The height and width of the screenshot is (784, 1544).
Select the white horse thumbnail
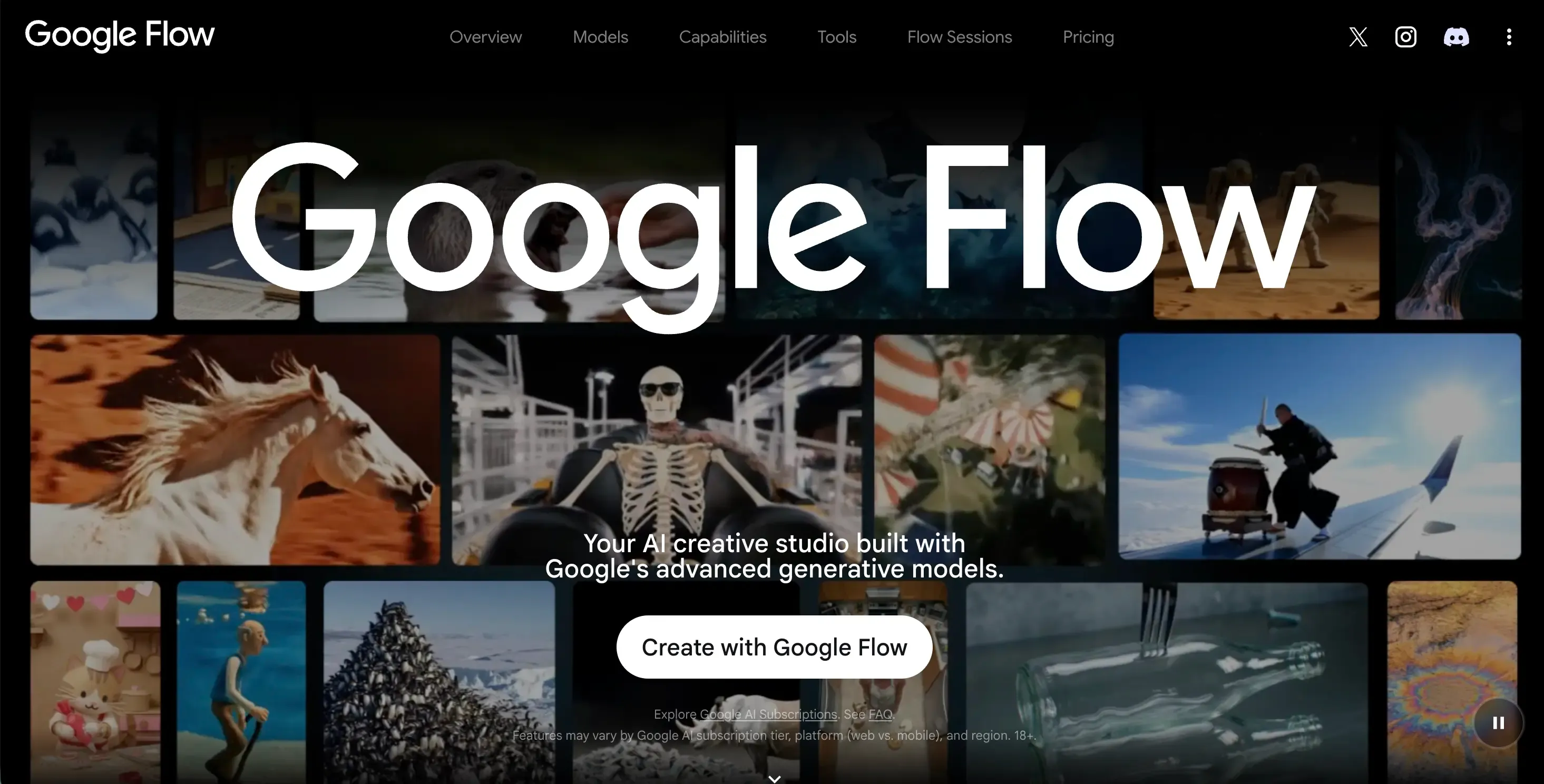coord(235,449)
